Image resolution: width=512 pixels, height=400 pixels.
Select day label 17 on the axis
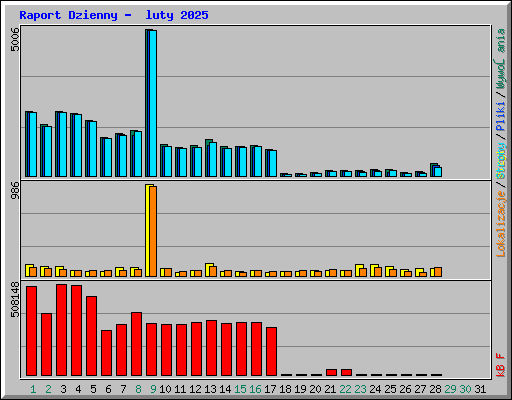coord(270,389)
